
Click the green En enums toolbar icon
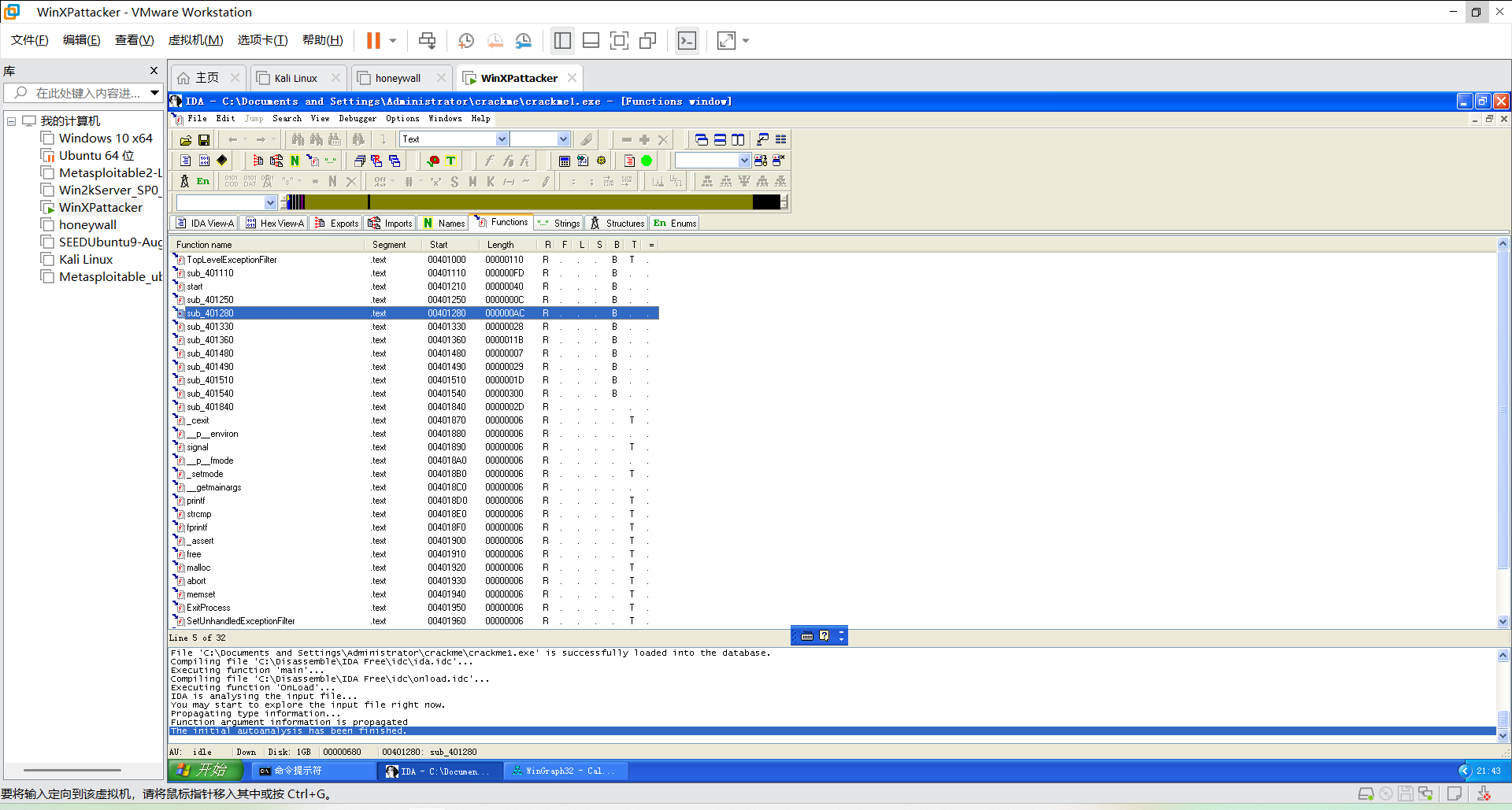pyautogui.click(x=203, y=181)
